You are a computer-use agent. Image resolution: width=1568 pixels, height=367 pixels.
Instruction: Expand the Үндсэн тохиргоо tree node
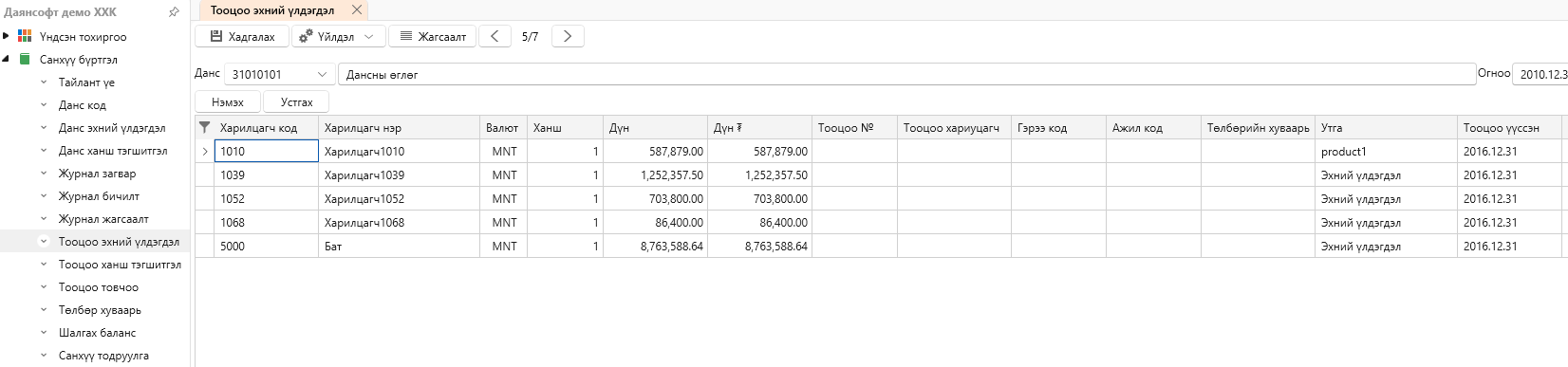pos(6,36)
